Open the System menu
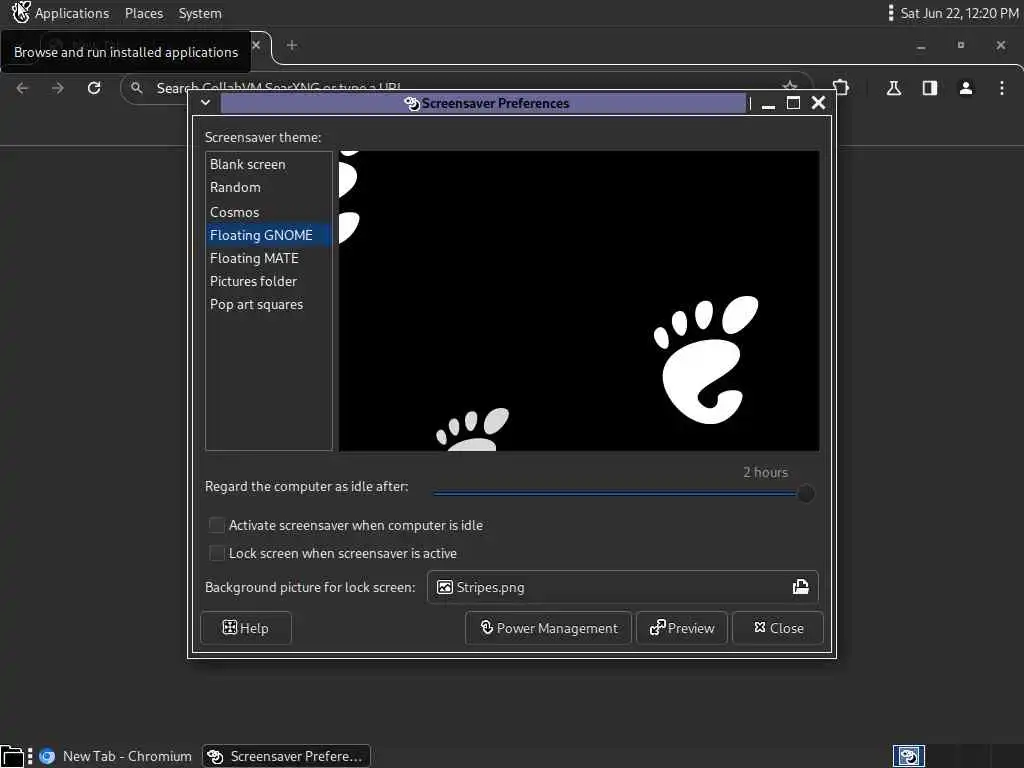This screenshot has height=768, width=1024. click(x=200, y=13)
